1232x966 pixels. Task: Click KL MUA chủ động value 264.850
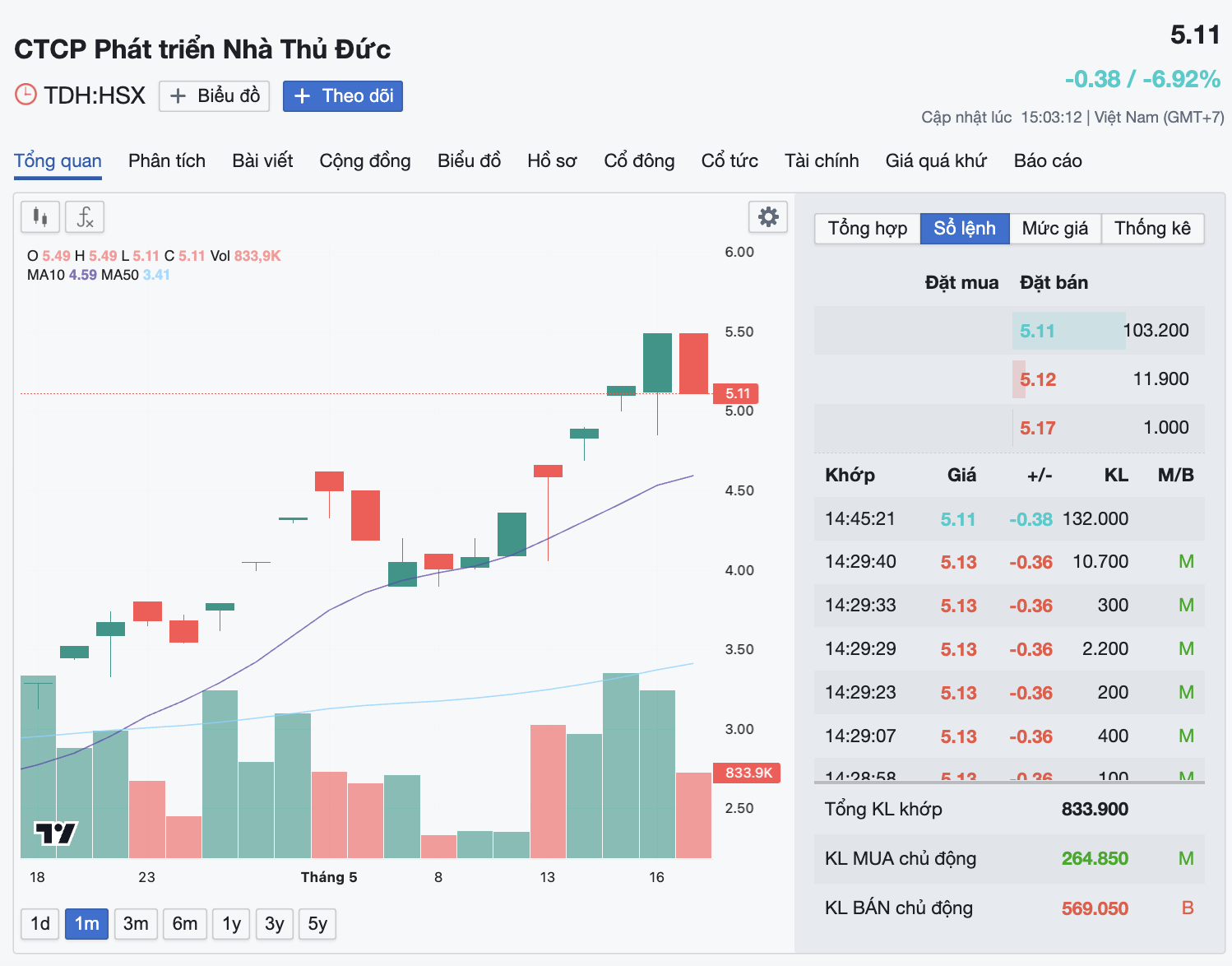point(1095,858)
